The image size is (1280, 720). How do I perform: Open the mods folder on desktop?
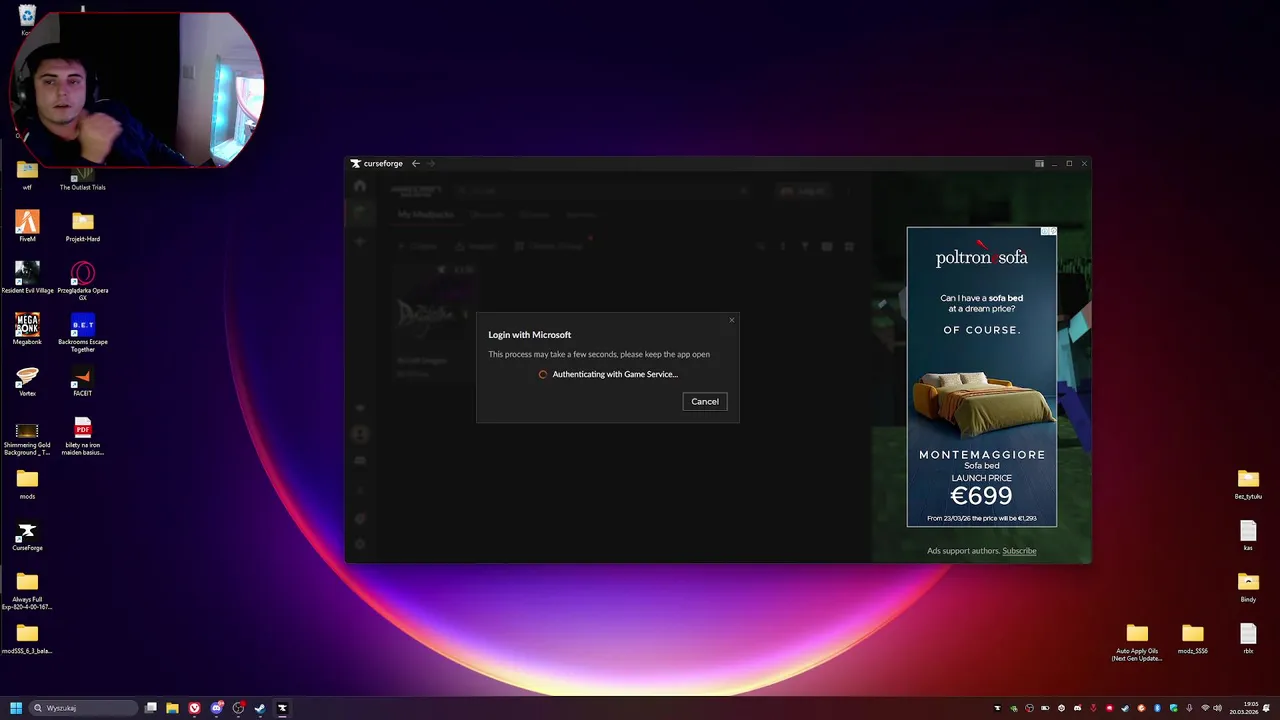click(x=27, y=484)
